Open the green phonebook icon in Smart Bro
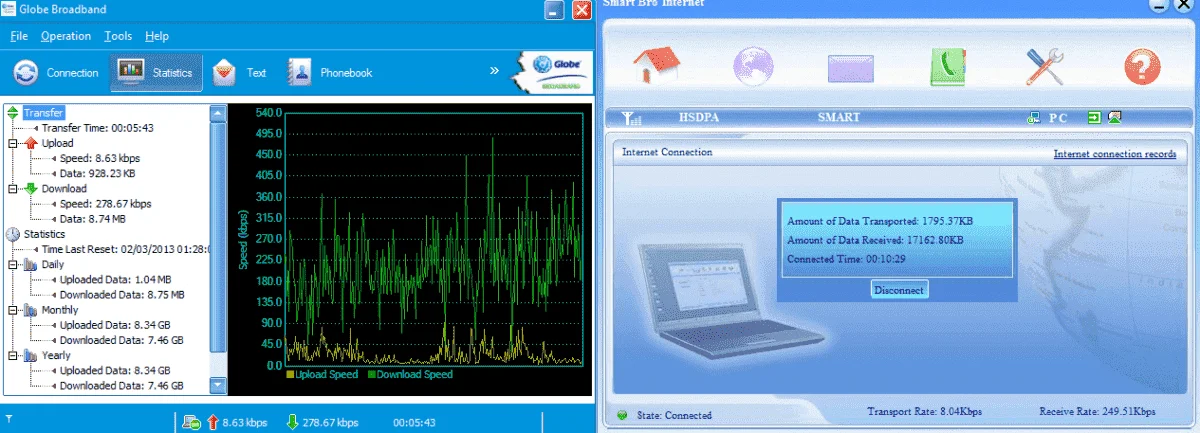This screenshot has width=1200, height=433. [948, 68]
